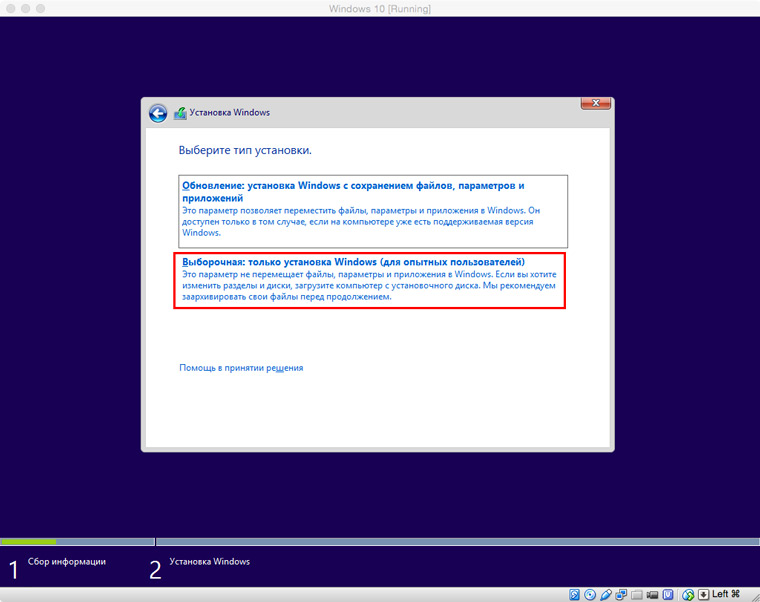Click the Установка Windows step 2 label
The height and width of the screenshot is (602, 760).
point(209,562)
